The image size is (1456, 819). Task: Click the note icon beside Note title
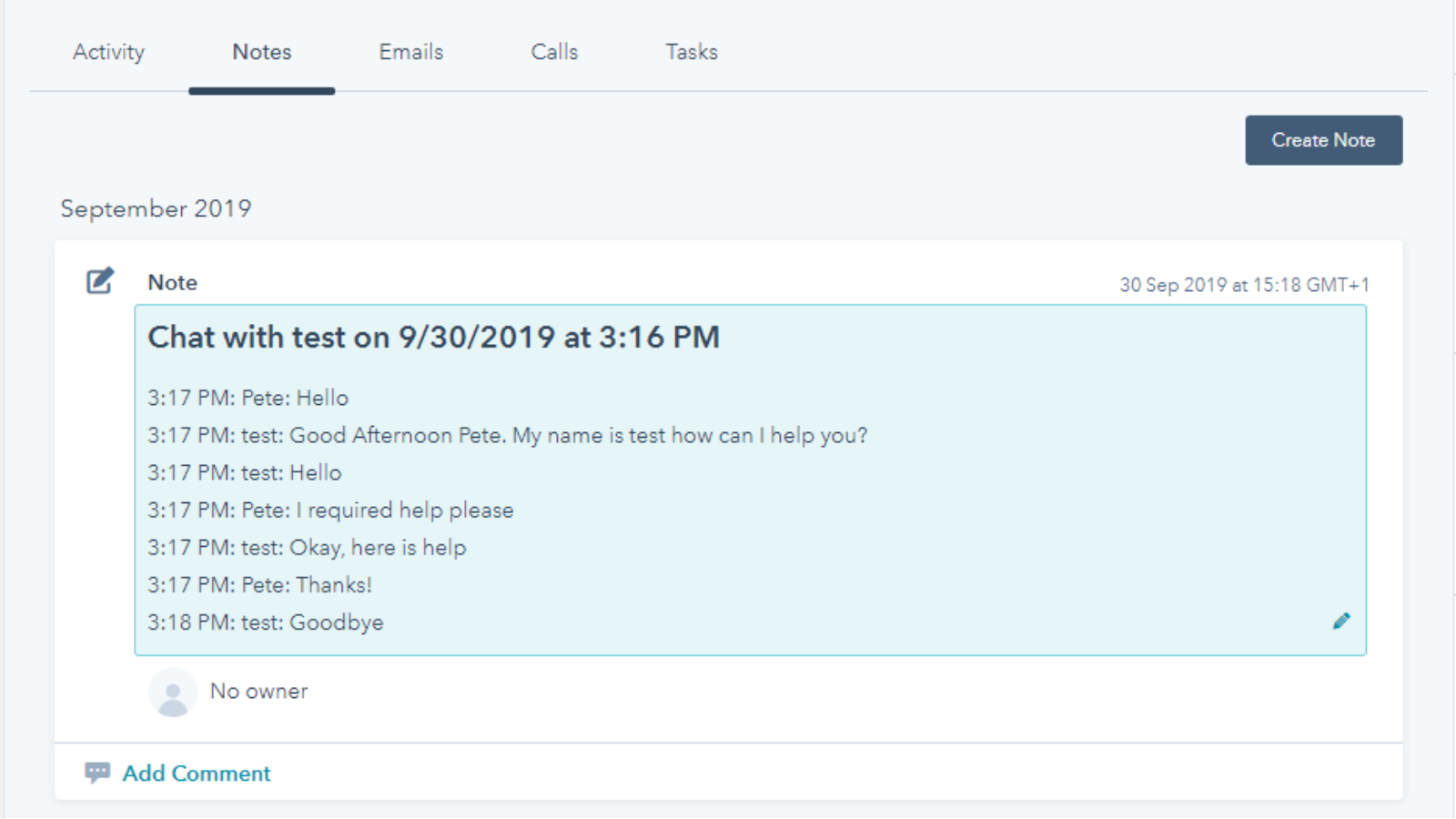(x=100, y=281)
